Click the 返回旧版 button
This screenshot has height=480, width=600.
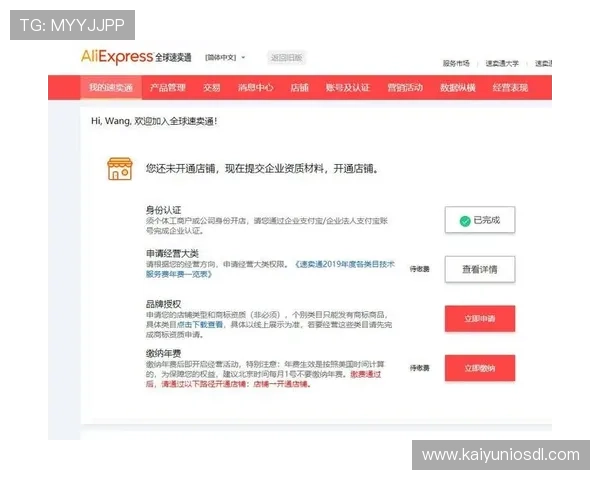[x=287, y=57]
